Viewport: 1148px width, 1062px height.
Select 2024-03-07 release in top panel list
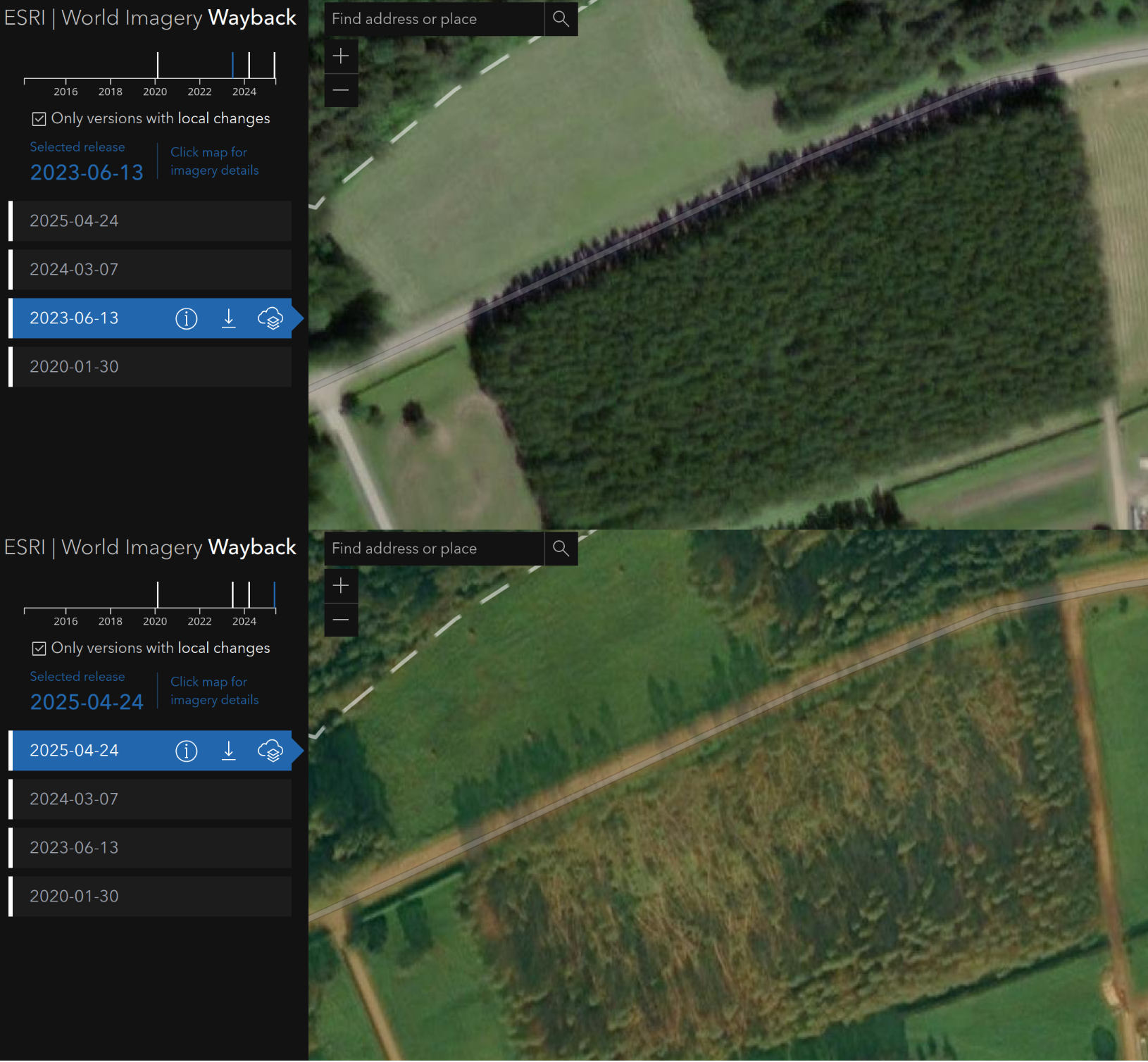(x=150, y=270)
